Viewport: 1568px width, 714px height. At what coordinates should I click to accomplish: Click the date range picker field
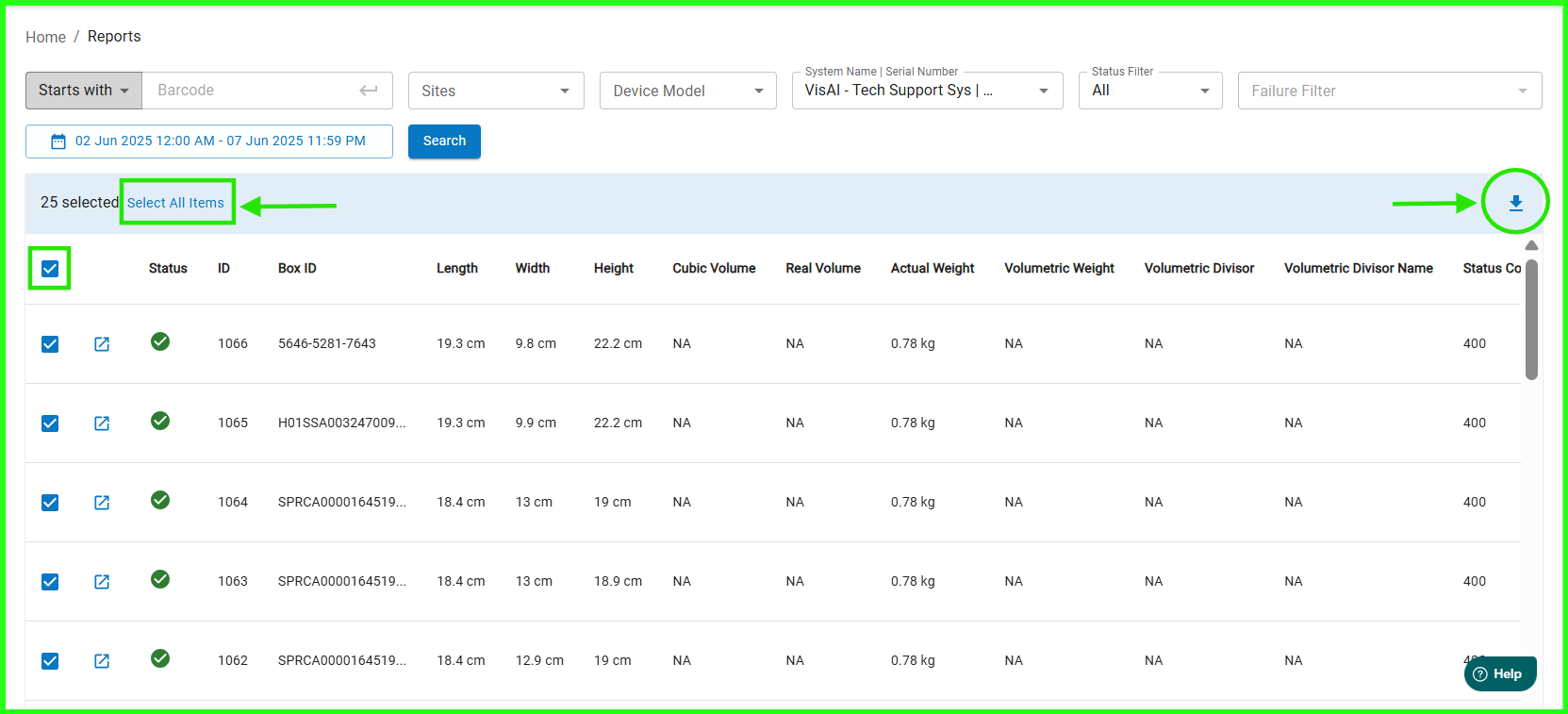[x=209, y=141]
